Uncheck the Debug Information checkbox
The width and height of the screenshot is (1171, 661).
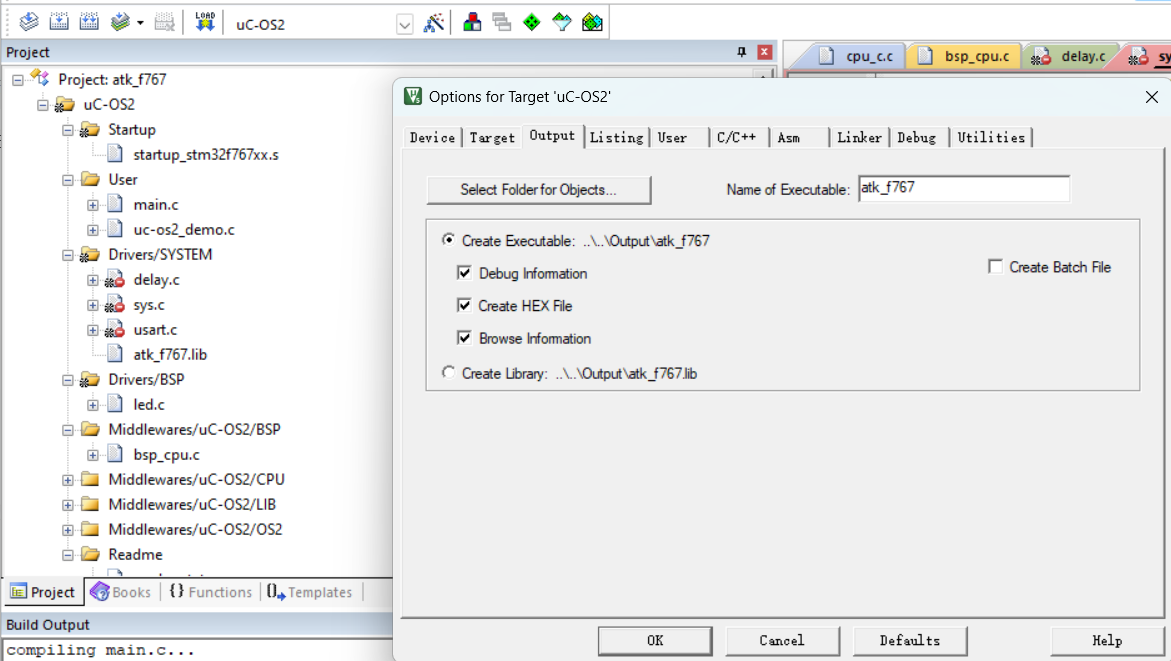tap(464, 273)
